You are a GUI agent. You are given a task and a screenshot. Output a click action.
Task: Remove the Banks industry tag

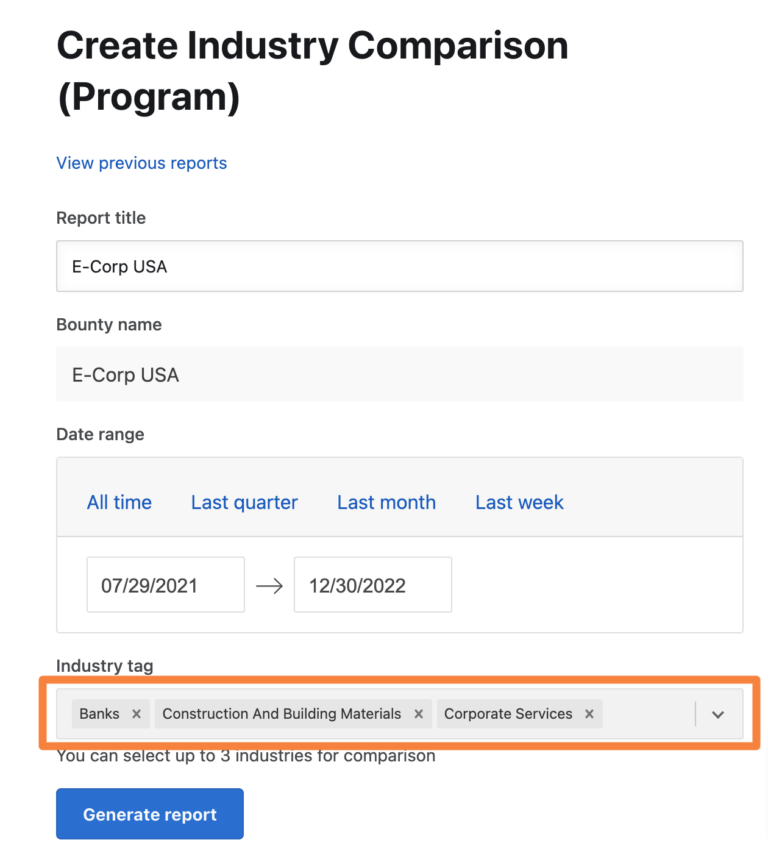139,714
